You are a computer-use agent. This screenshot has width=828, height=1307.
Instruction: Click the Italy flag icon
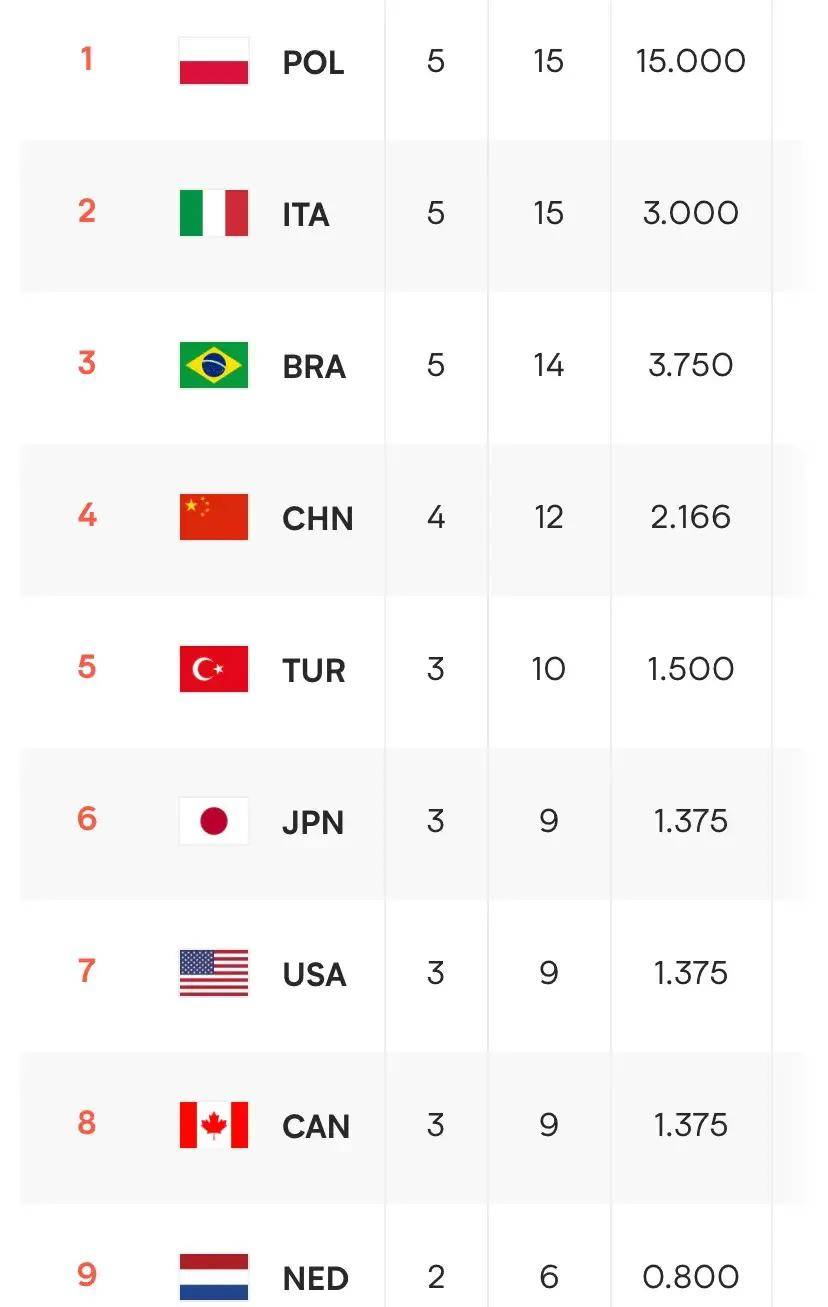click(x=214, y=213)
